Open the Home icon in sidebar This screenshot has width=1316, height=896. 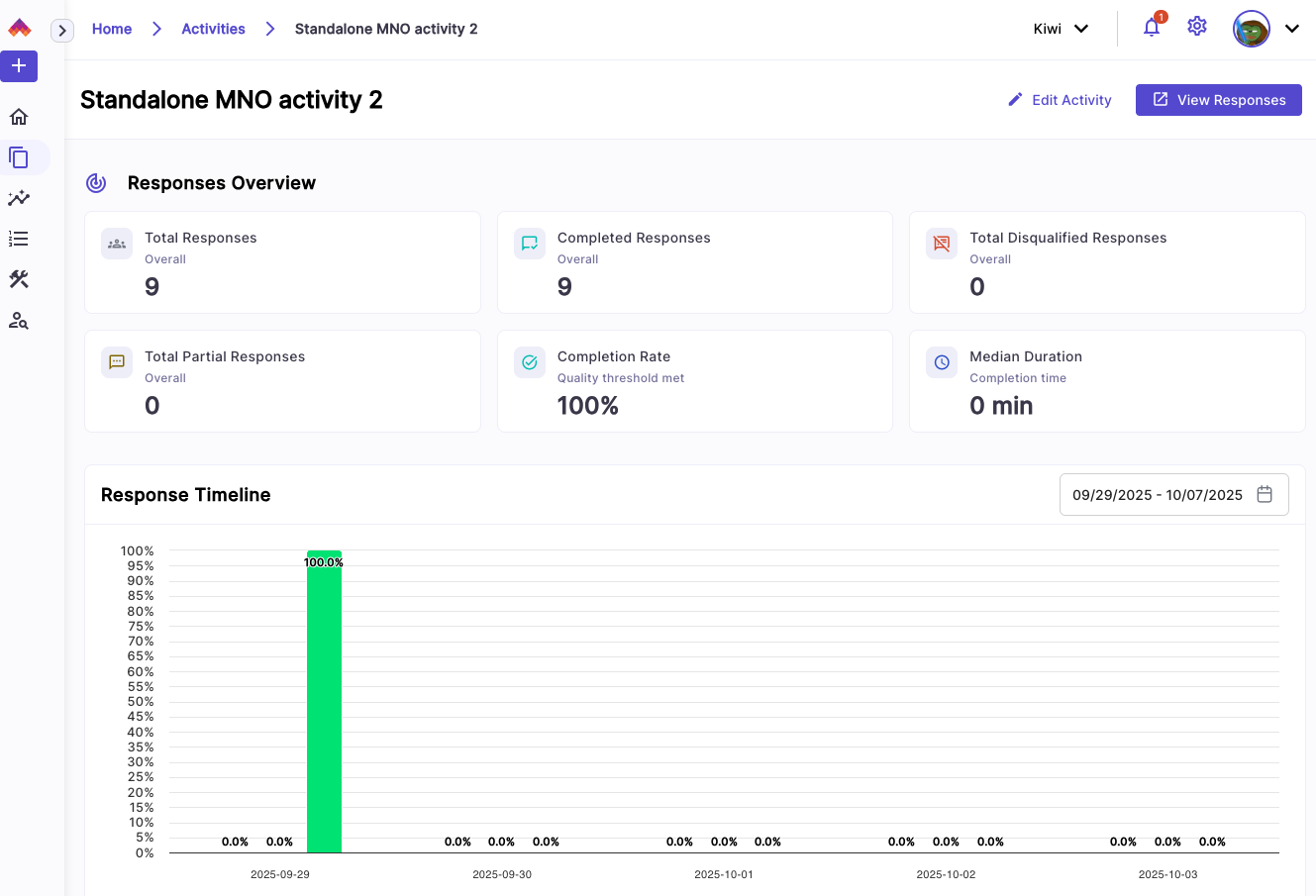click(19, 117)
